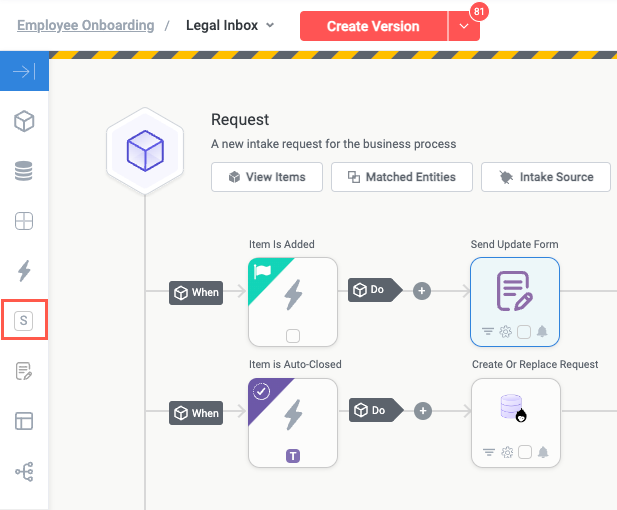
Task: Open the dropdown arrow beside Create Version
Action: (464, 26)
